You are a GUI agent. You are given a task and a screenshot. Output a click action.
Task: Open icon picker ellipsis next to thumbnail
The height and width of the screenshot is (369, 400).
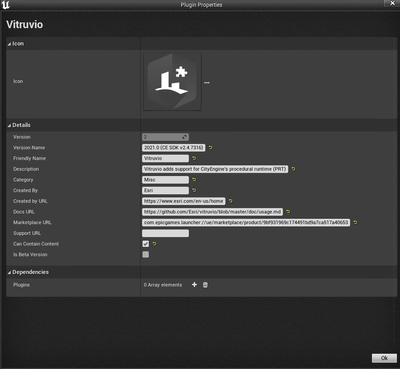point(207,83)
